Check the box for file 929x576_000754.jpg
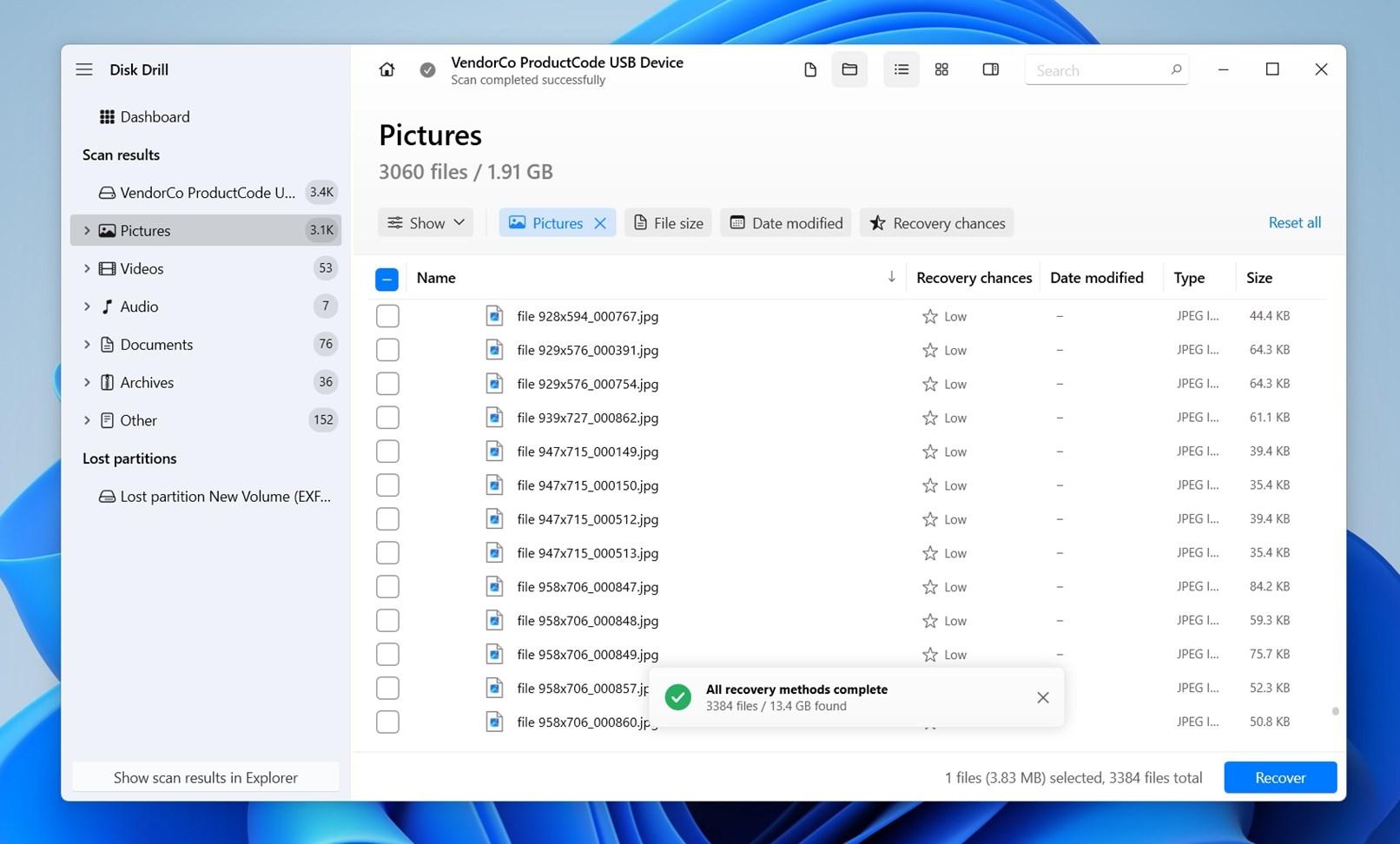The image size is (1400, 844). pyautogui.click(x=387, y=384)
